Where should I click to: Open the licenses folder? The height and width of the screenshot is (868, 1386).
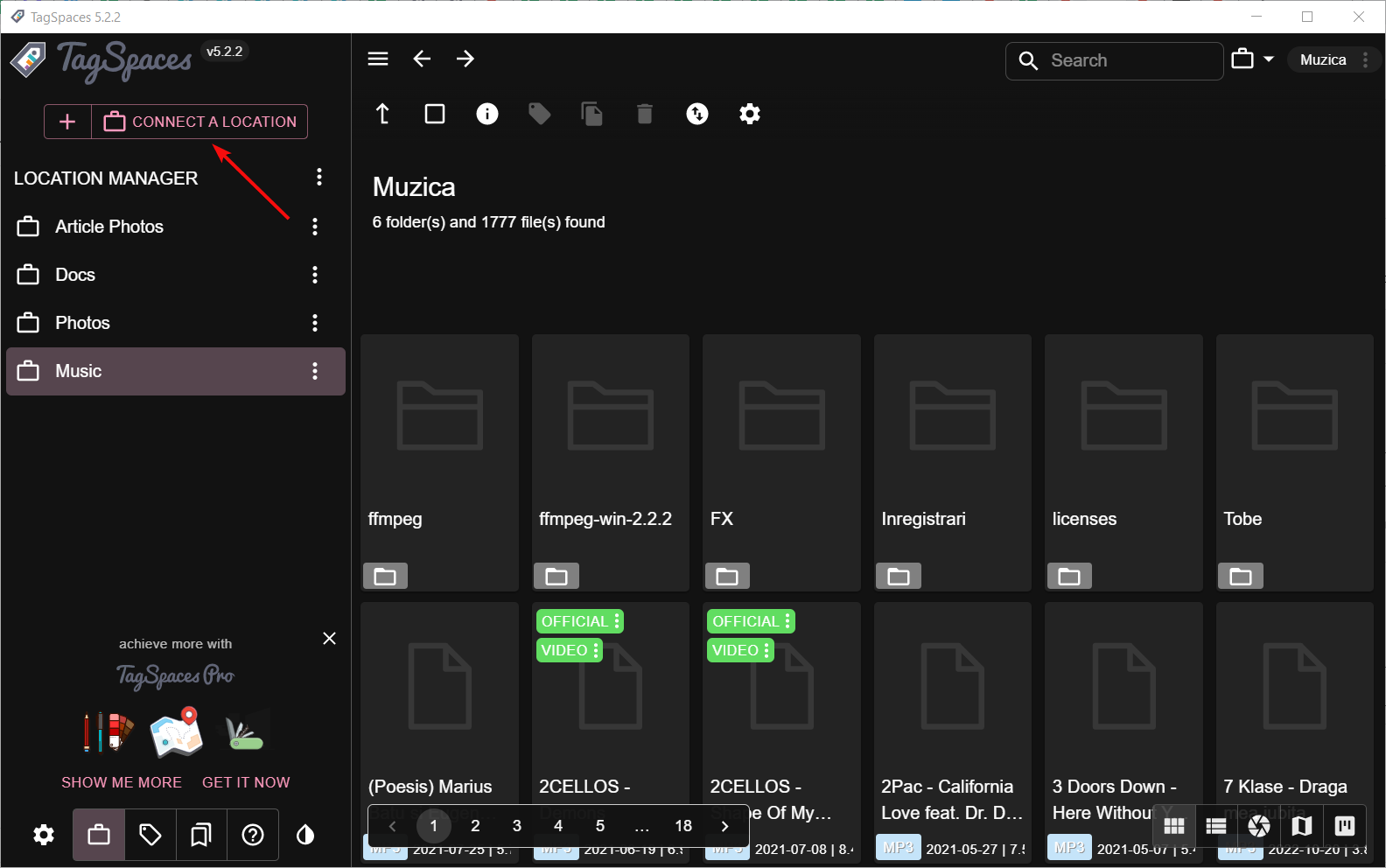point(1123,462)
